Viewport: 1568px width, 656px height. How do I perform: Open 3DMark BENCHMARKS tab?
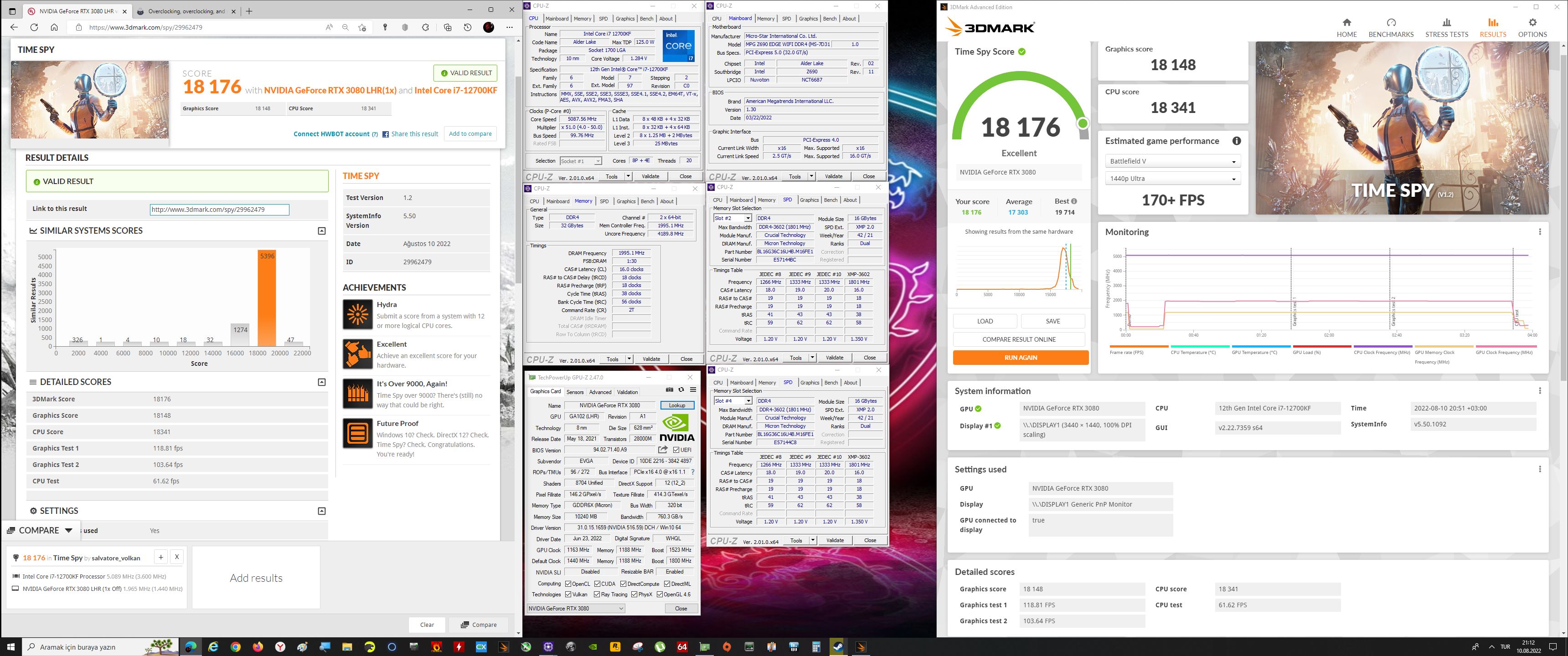tap(1391, 28)
